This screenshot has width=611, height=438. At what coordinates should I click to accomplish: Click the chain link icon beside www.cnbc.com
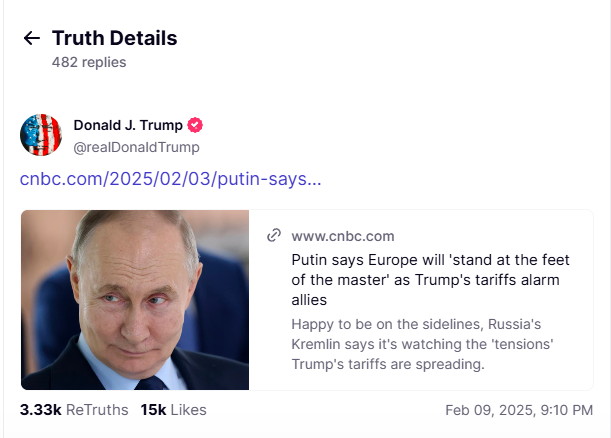pos(273,236)
